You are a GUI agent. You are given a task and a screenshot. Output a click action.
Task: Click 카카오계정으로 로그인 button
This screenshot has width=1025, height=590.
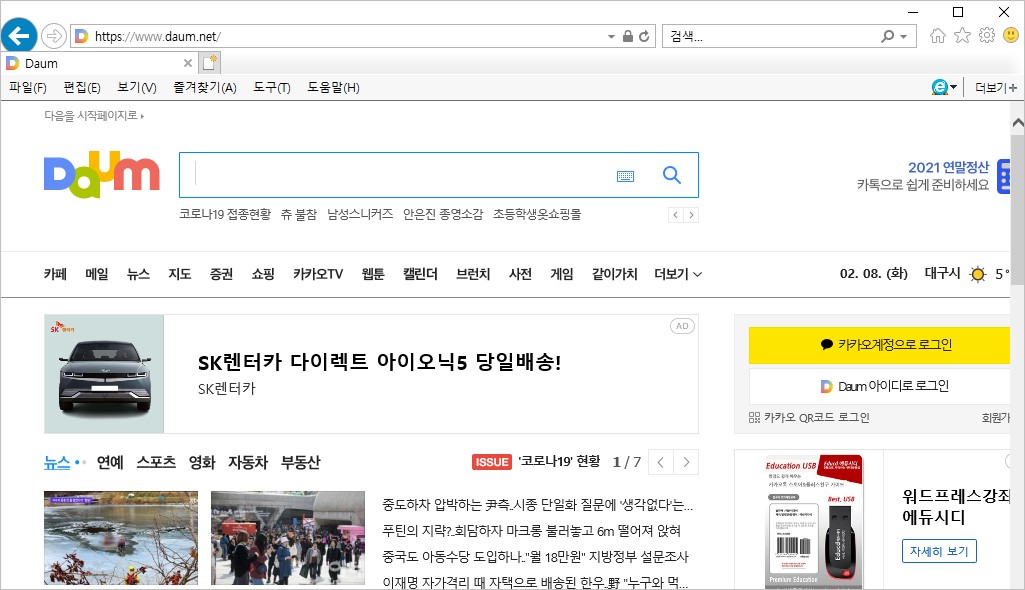click(879, 345)
